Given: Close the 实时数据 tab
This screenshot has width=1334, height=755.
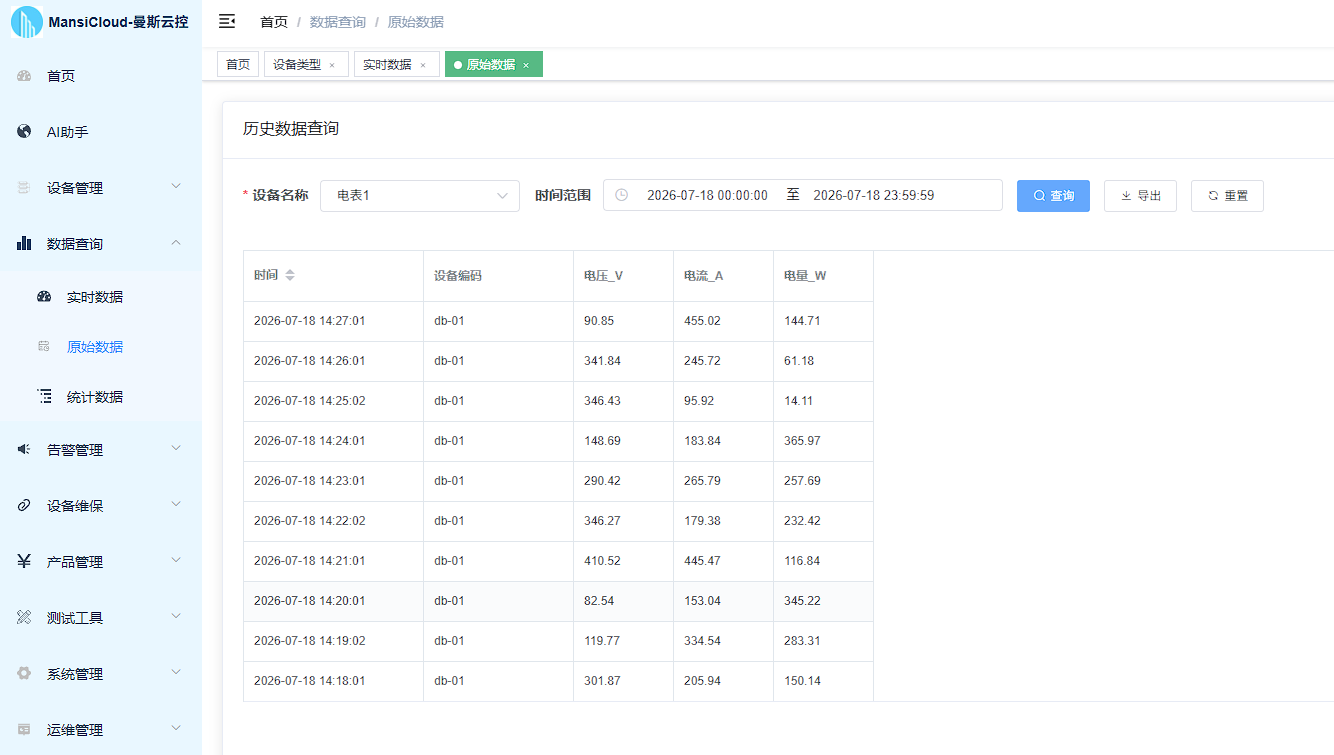Looking at the screenshot, I should pyautogui.click(x=423, y=65).
